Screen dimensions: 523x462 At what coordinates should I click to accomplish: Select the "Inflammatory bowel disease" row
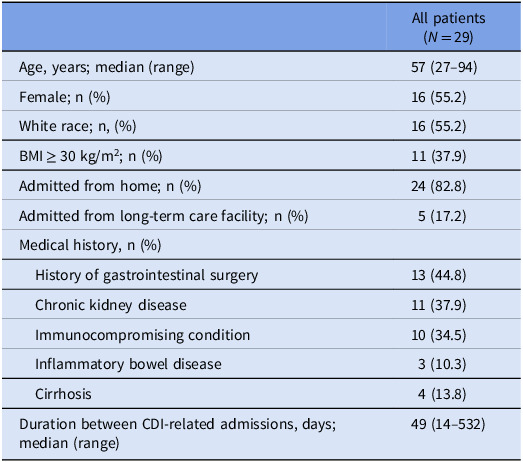pos(262,364)
